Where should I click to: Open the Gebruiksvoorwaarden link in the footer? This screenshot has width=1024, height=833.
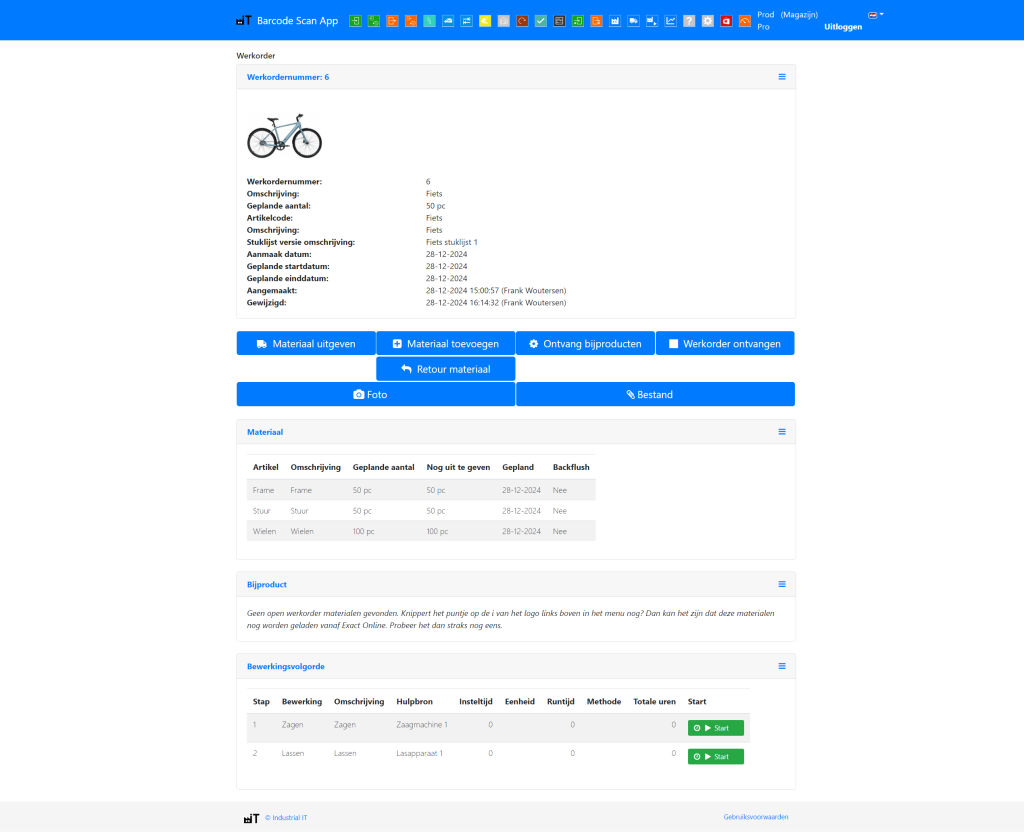[x=757, y=817]
